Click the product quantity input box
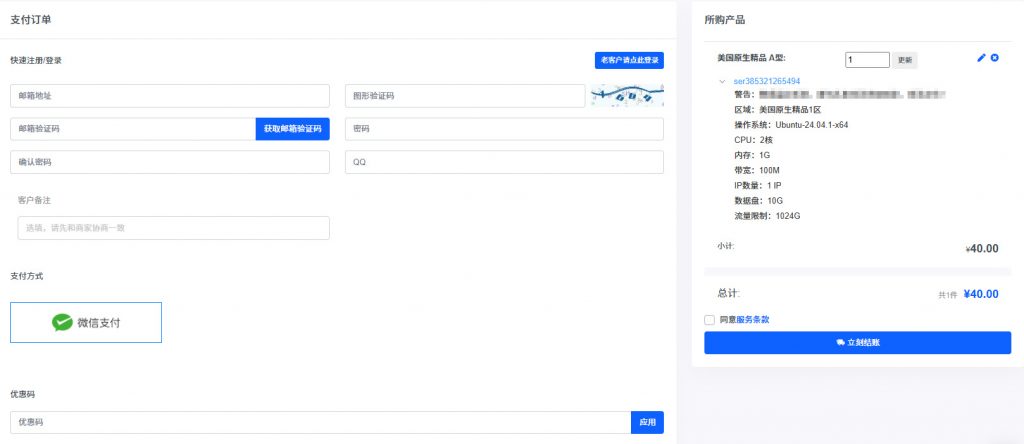The image size is (1024, 444). click(x=867, y=60)
